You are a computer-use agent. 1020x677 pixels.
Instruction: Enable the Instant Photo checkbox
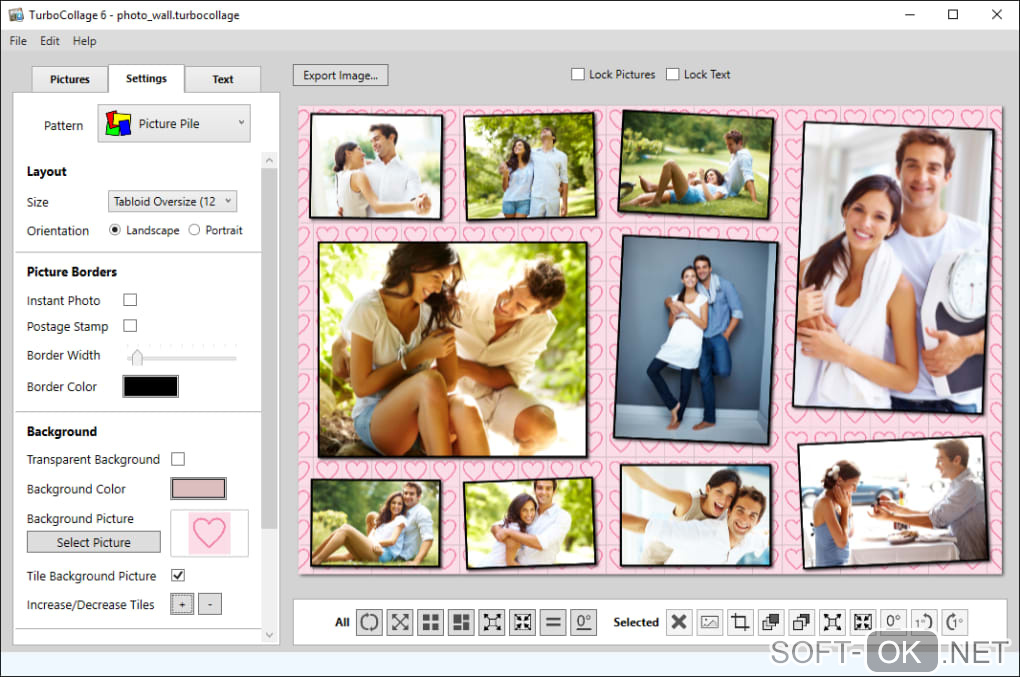[130, 300]
